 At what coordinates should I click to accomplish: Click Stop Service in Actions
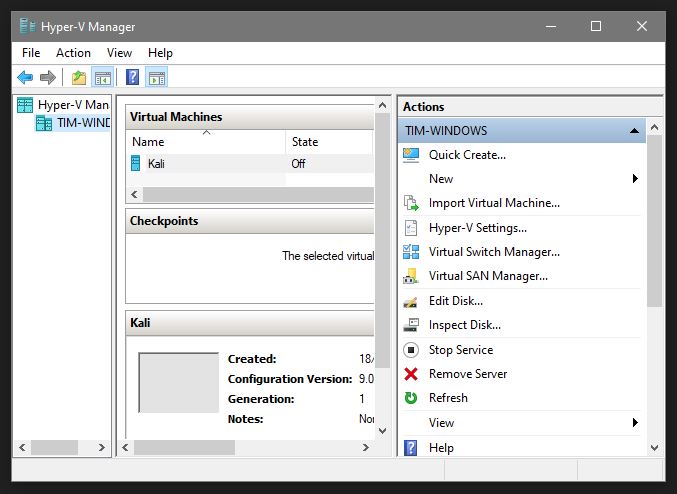(460, 350)
